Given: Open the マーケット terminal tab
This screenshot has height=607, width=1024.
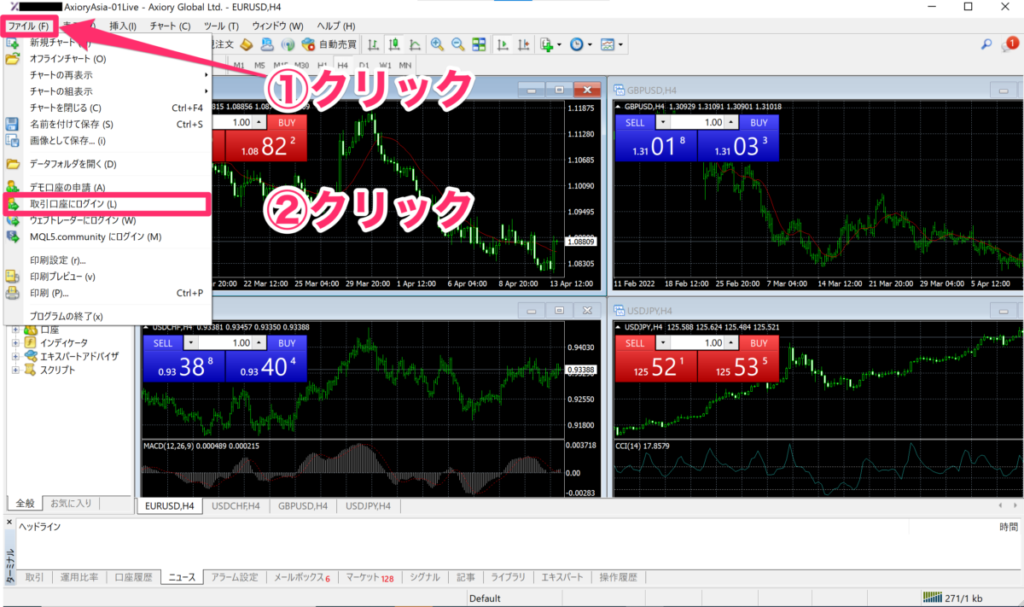Looking at the screenshot, I should (370, 578).
